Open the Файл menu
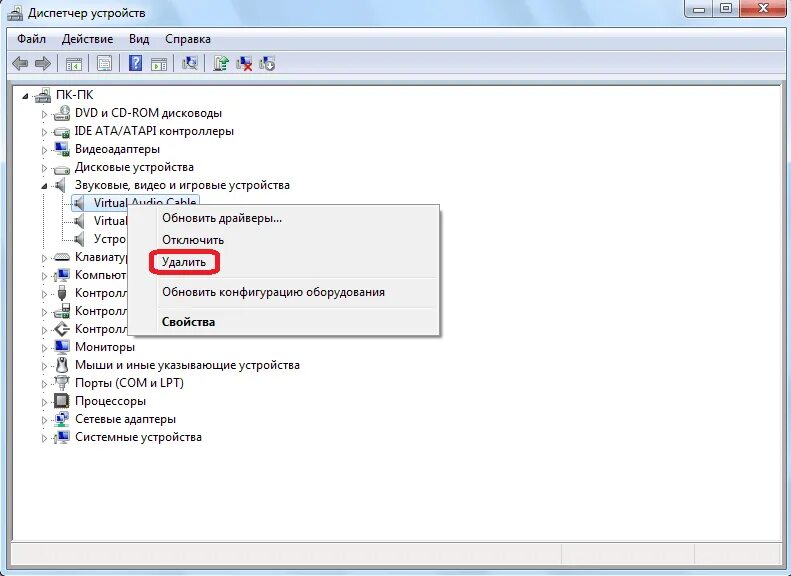 (x=31, y=39)
